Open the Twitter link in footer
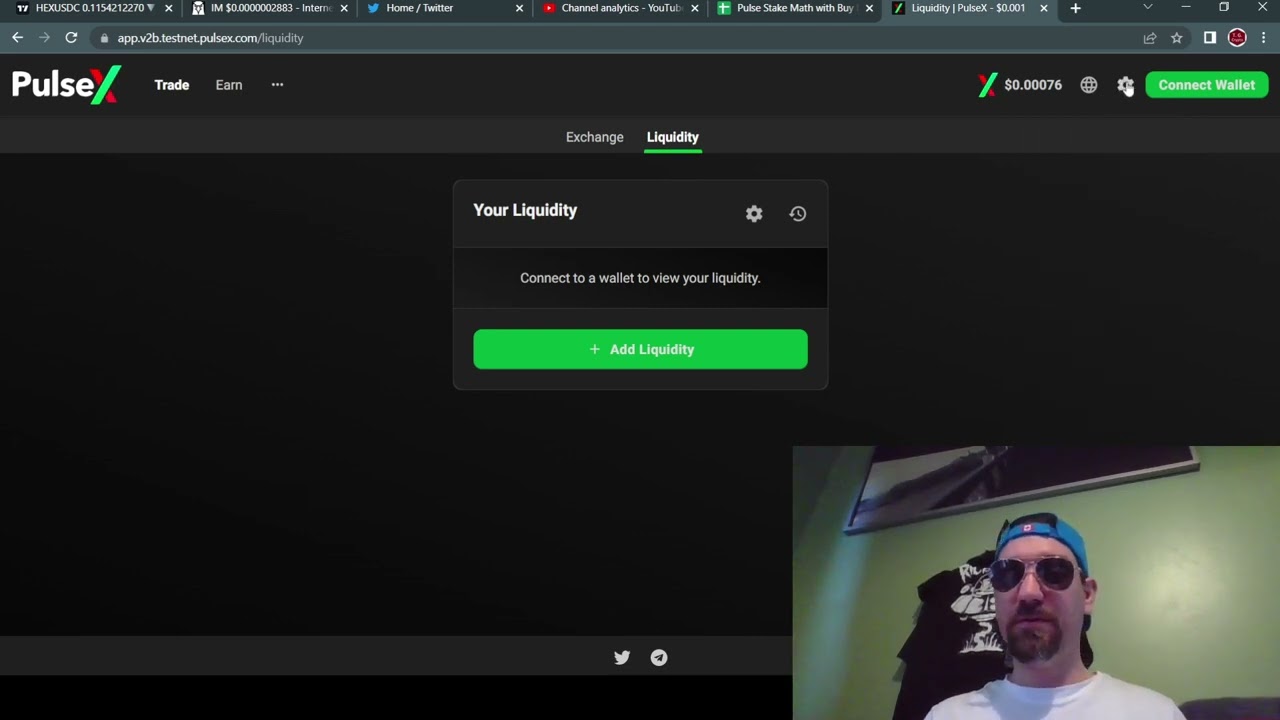The image size is (1280, 720). point(622,657)
